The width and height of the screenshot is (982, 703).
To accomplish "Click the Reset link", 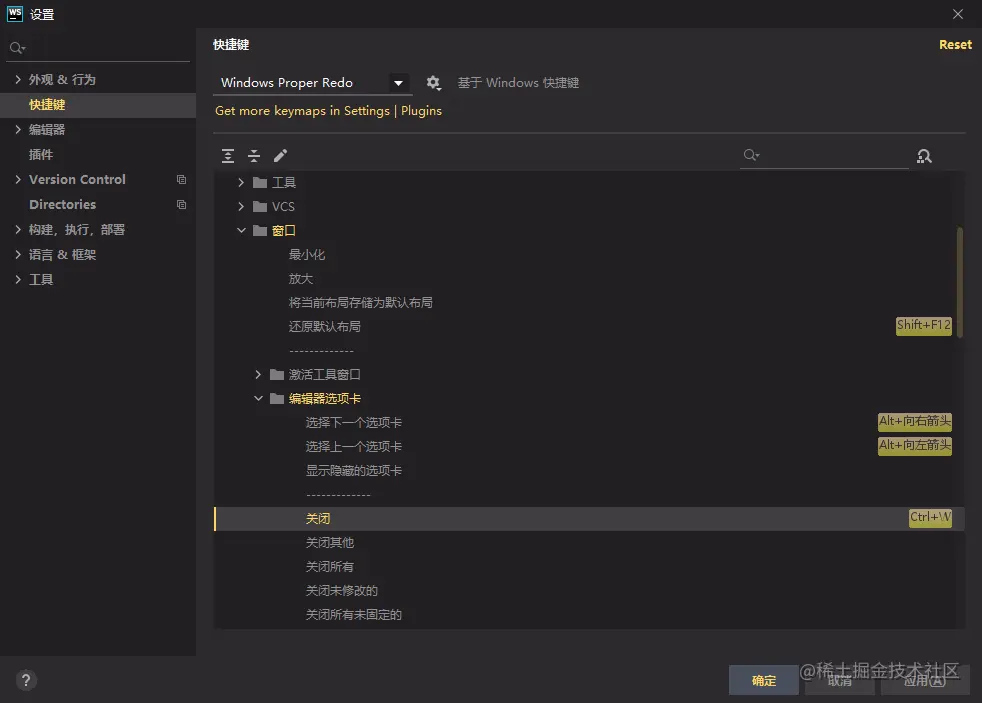I will [x=955, y=44].
